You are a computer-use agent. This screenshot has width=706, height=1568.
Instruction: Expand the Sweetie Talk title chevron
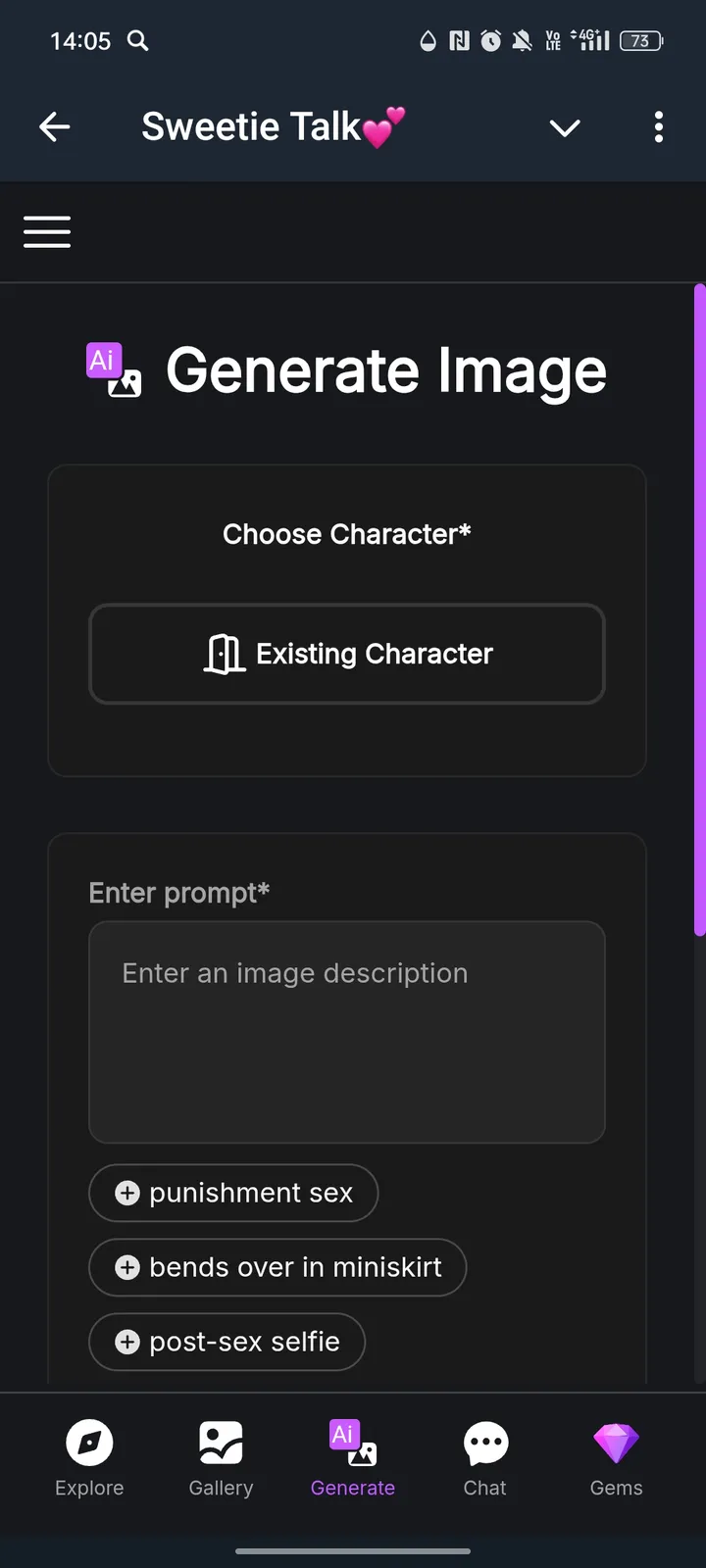tap(565, 128)
